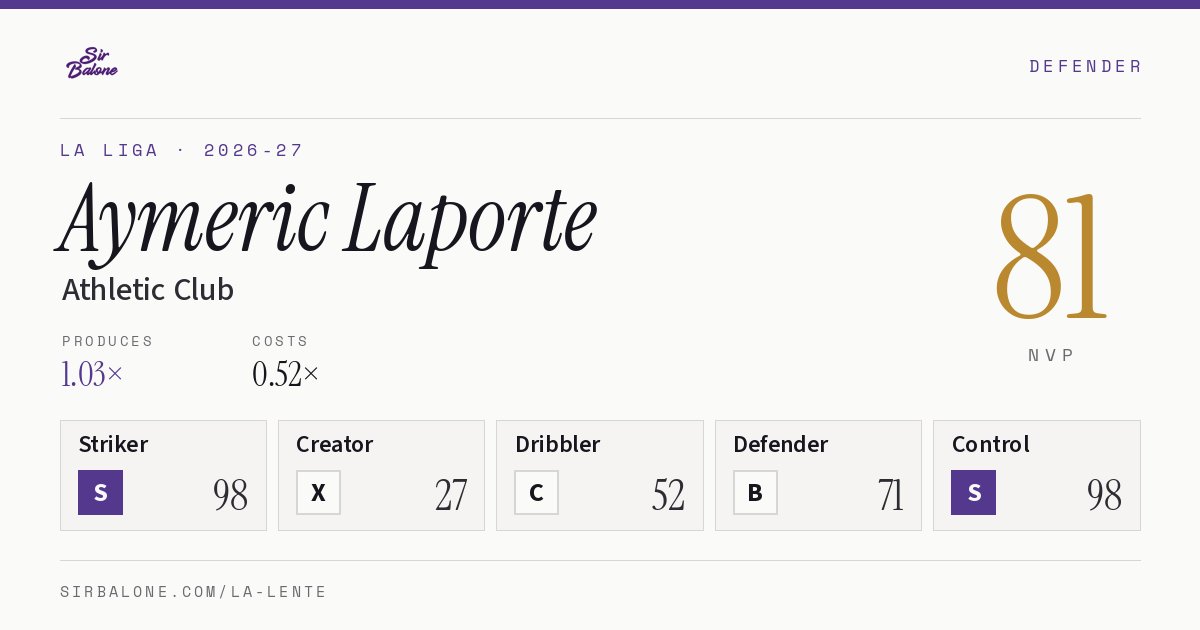Click the Defender card title

[x=780, y=444]
